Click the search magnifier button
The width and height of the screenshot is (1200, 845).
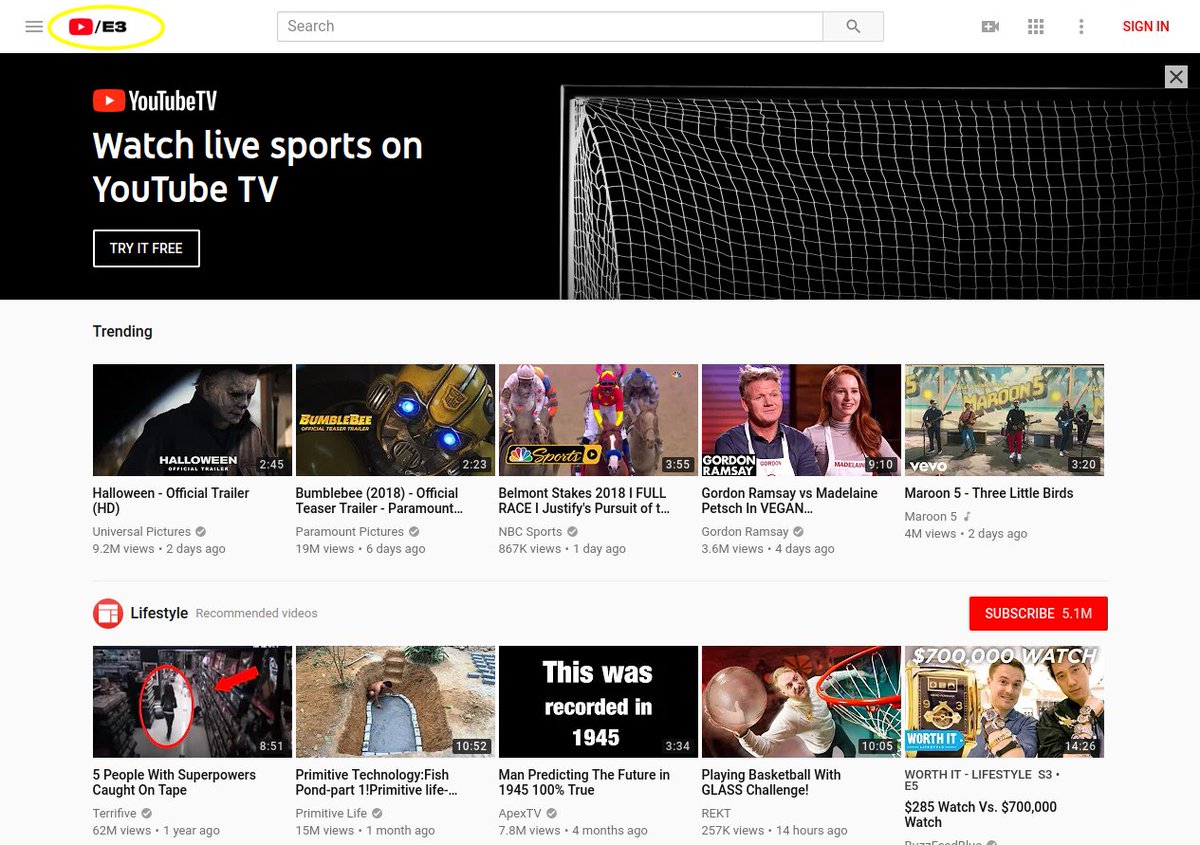(853, 27)
